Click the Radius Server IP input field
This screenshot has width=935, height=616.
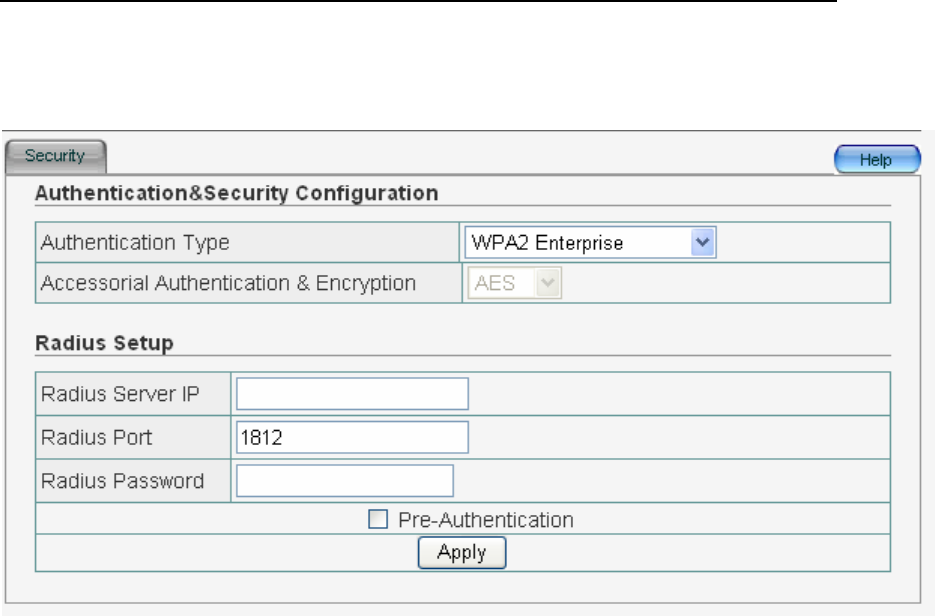click(x=352, y=394)
